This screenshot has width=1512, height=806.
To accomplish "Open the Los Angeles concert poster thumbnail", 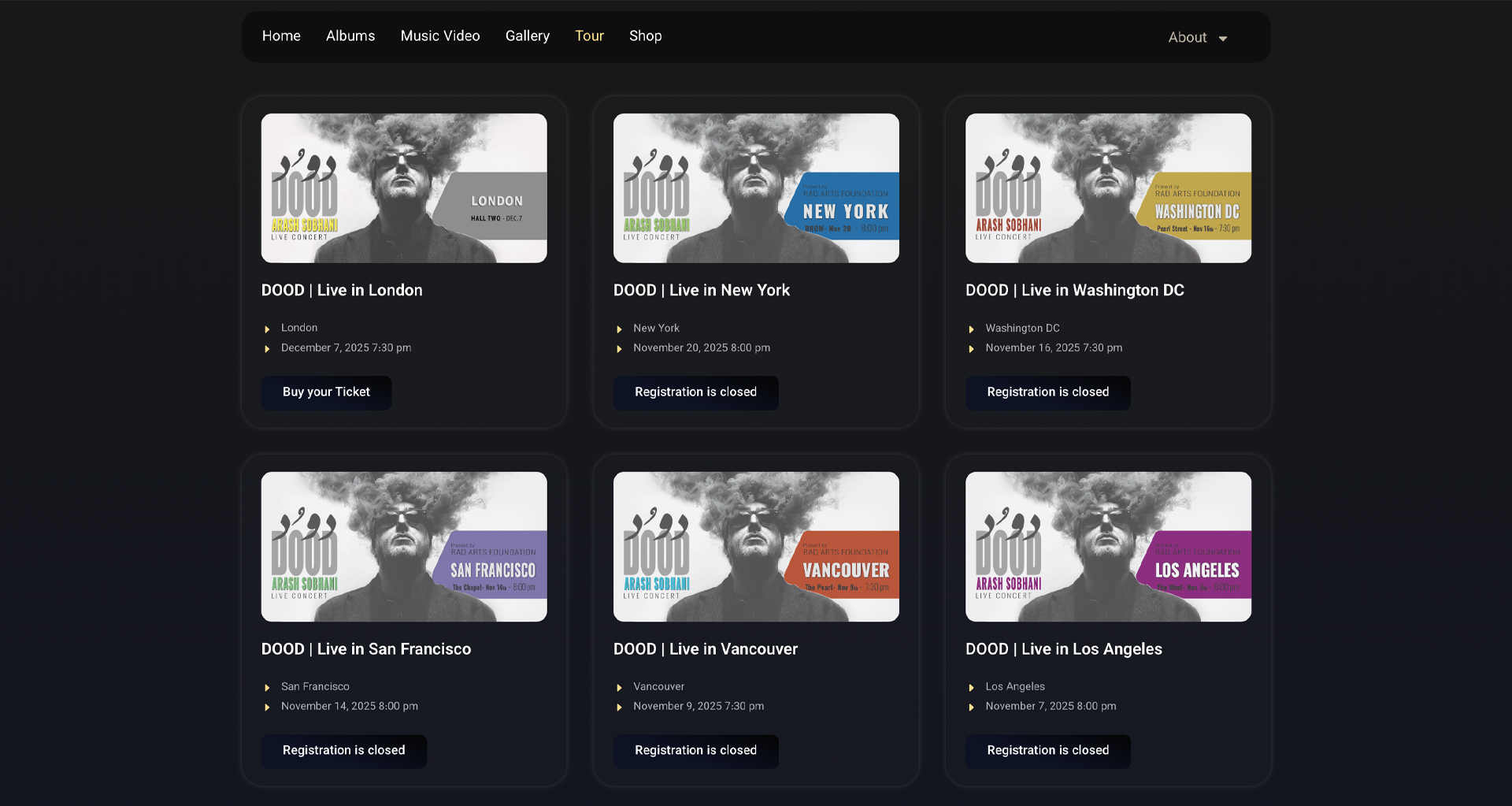I will [x=1108, y=547].
